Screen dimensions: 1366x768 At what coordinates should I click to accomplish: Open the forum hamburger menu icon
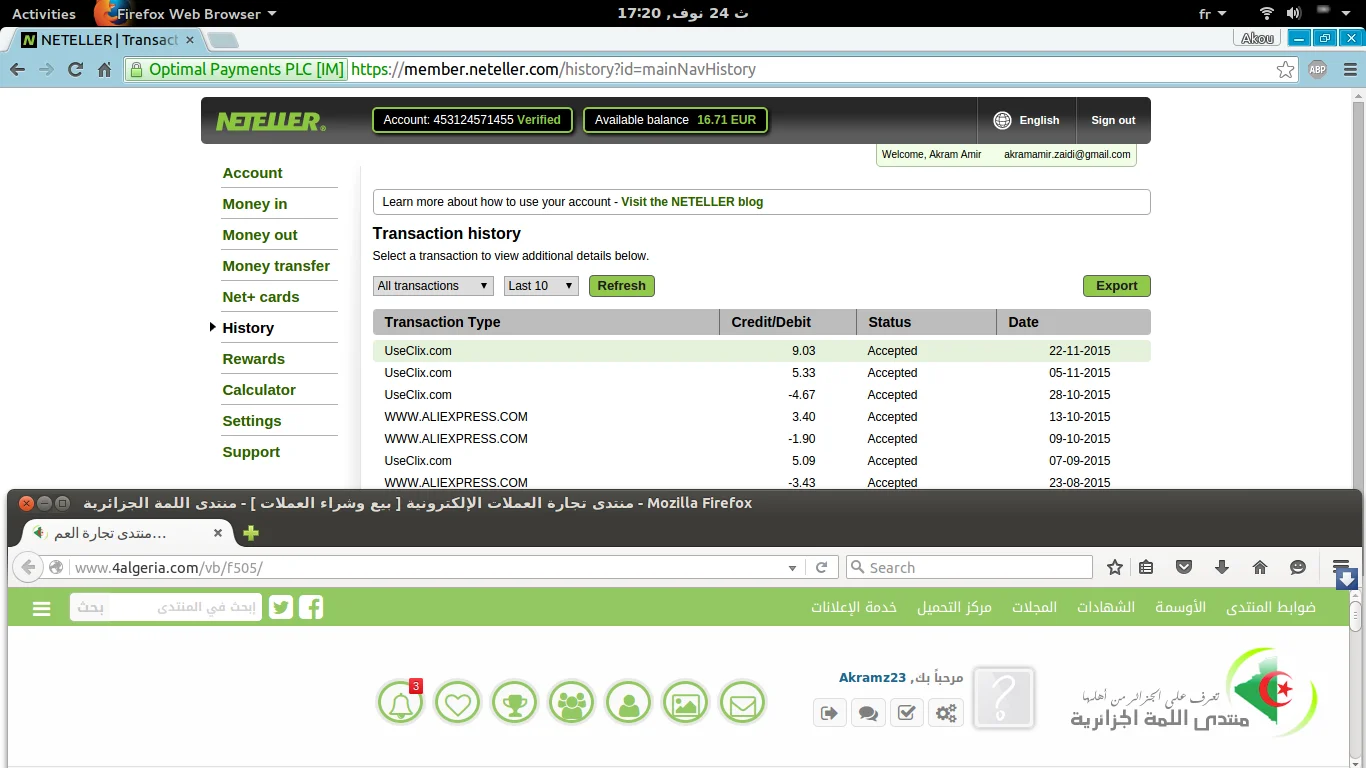click(41, 608)
